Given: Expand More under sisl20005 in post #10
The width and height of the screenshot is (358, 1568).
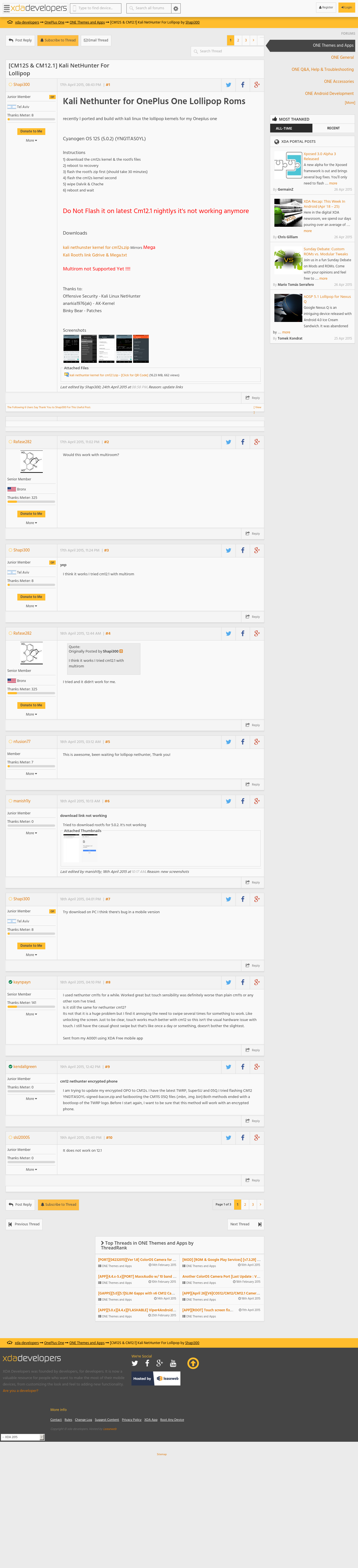Looking at the screenshot, I should point(31,1169).
